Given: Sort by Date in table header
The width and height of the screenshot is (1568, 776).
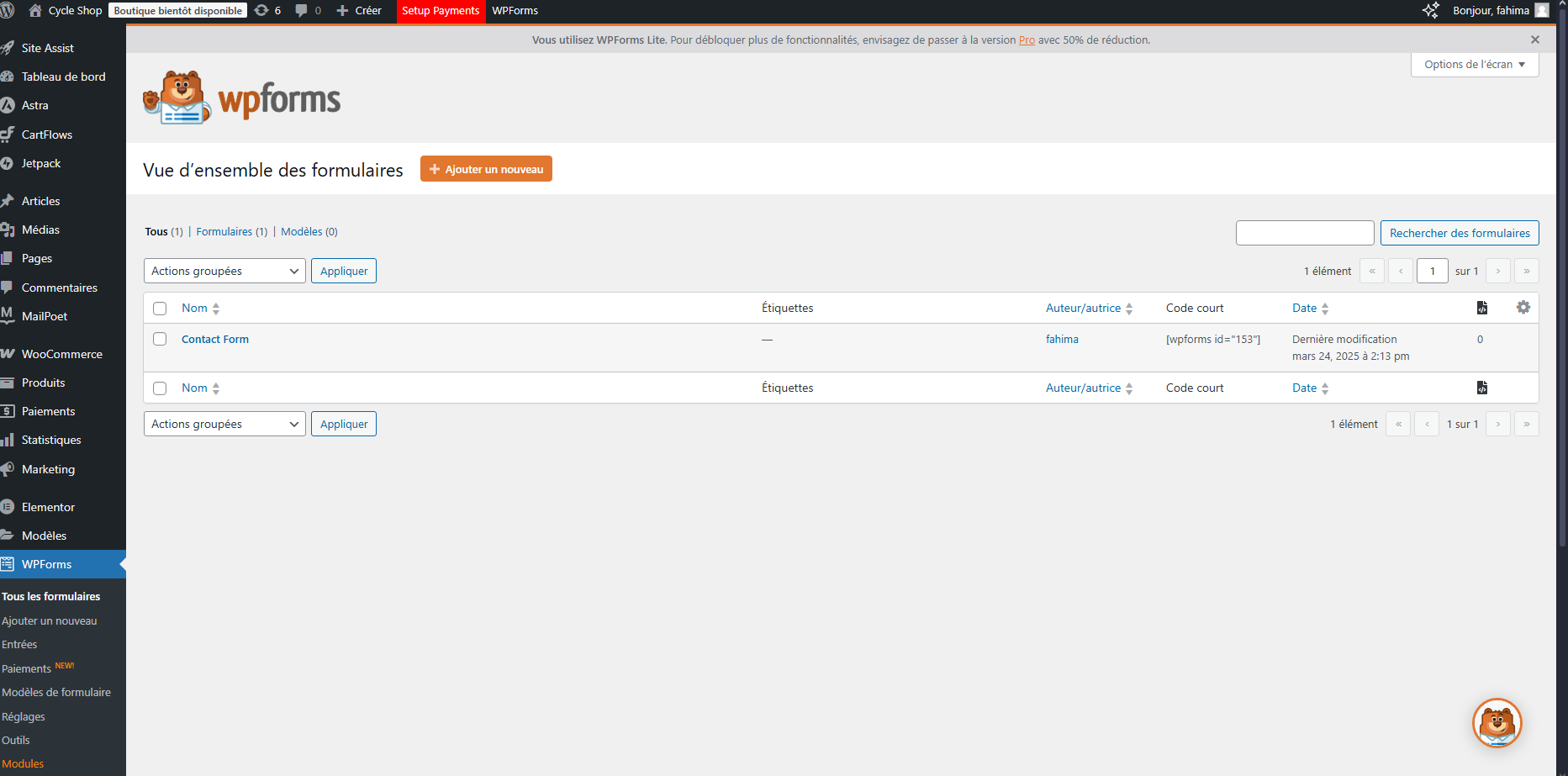Looking at the screenshot, I should coord(1310,308).
